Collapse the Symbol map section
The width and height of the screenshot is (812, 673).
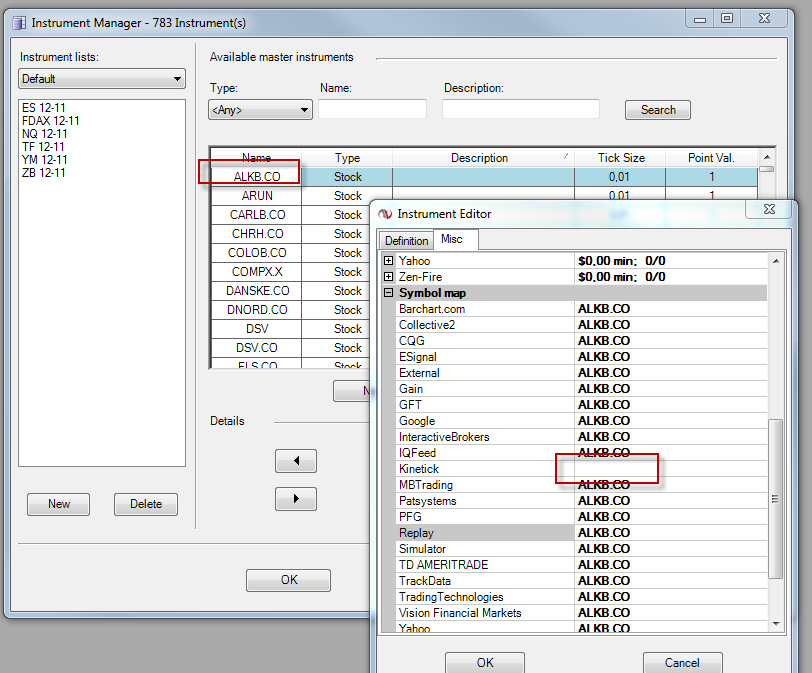click(388, 292)
